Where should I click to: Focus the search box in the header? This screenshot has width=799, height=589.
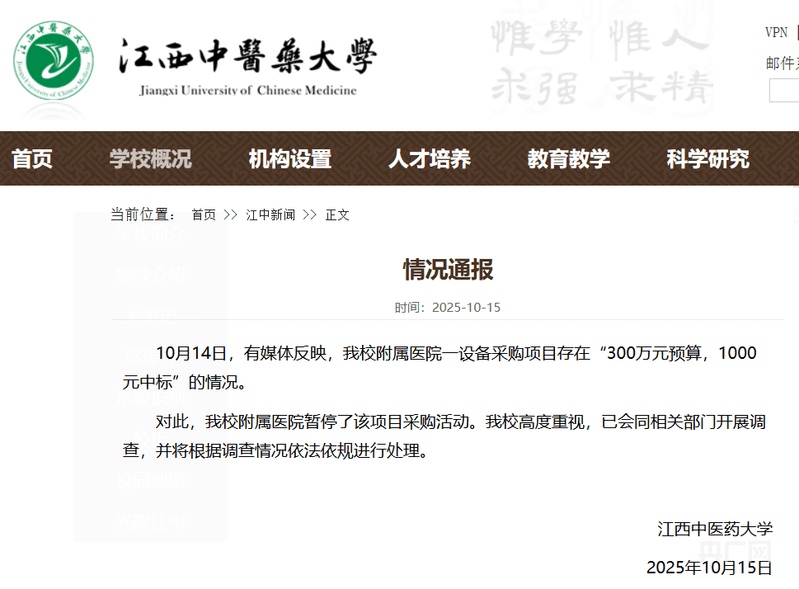[784, 90]
